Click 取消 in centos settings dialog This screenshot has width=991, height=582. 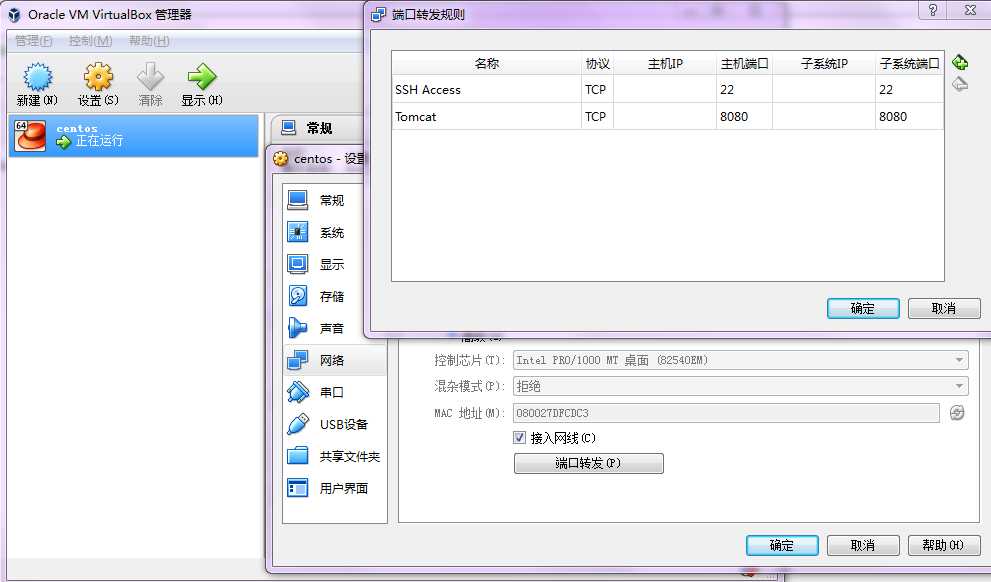(863, 545)
